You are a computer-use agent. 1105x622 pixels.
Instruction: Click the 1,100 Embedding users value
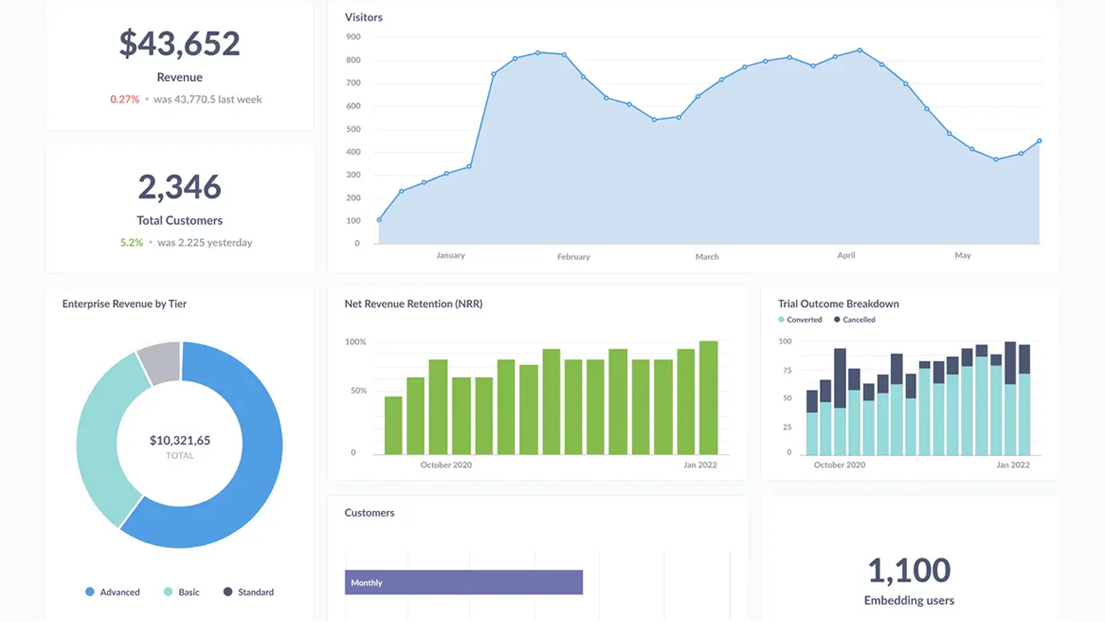tap(909, 571)
